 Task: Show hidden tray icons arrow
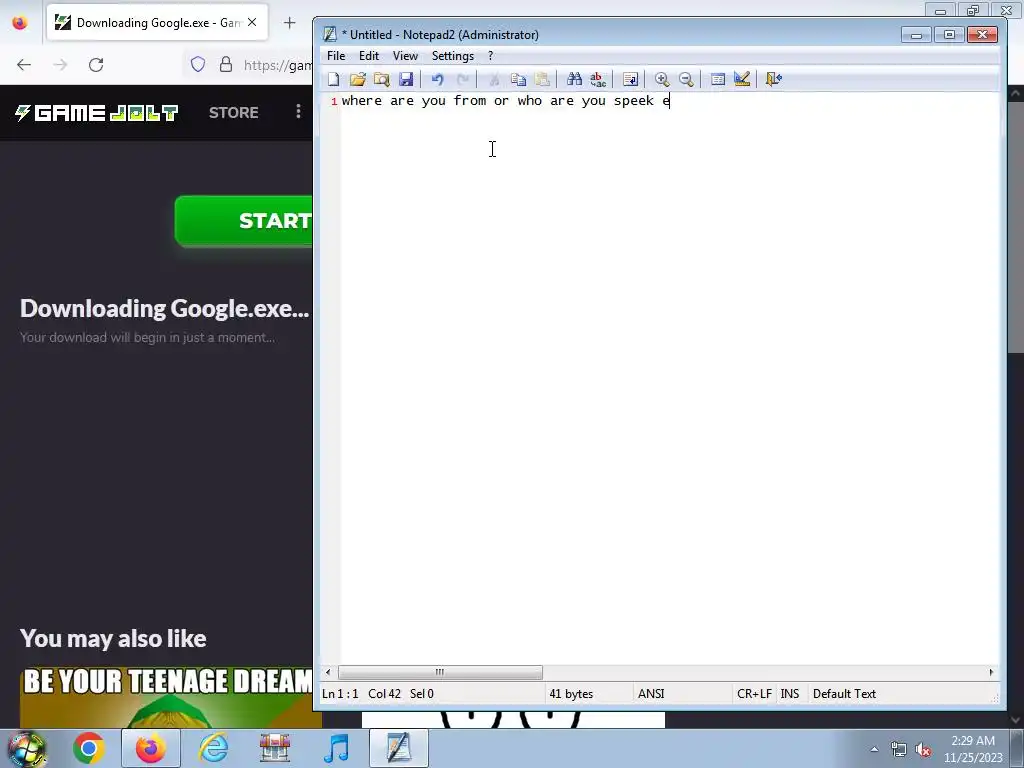point(874,749)
